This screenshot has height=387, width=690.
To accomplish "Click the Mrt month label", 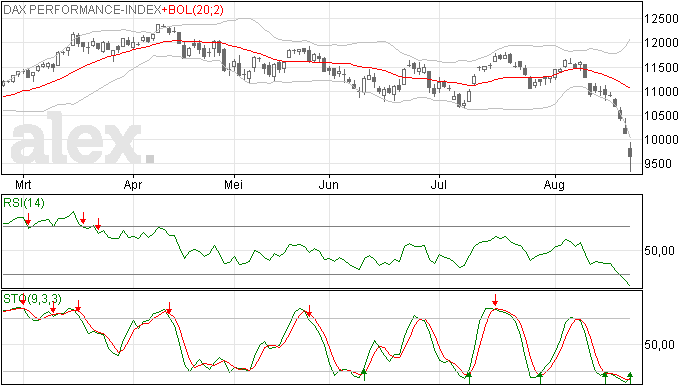I will point(23,184).
